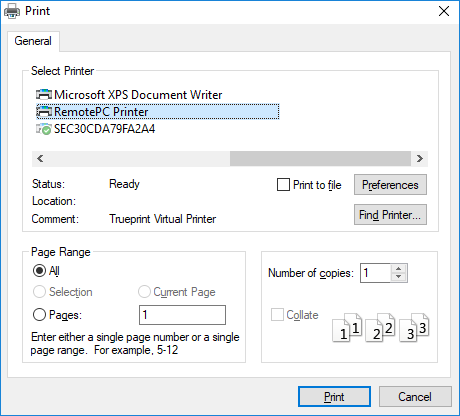This screenshot has width=460, height=416.
Task: Close the Print dialog window
Action: pos(444,11)
